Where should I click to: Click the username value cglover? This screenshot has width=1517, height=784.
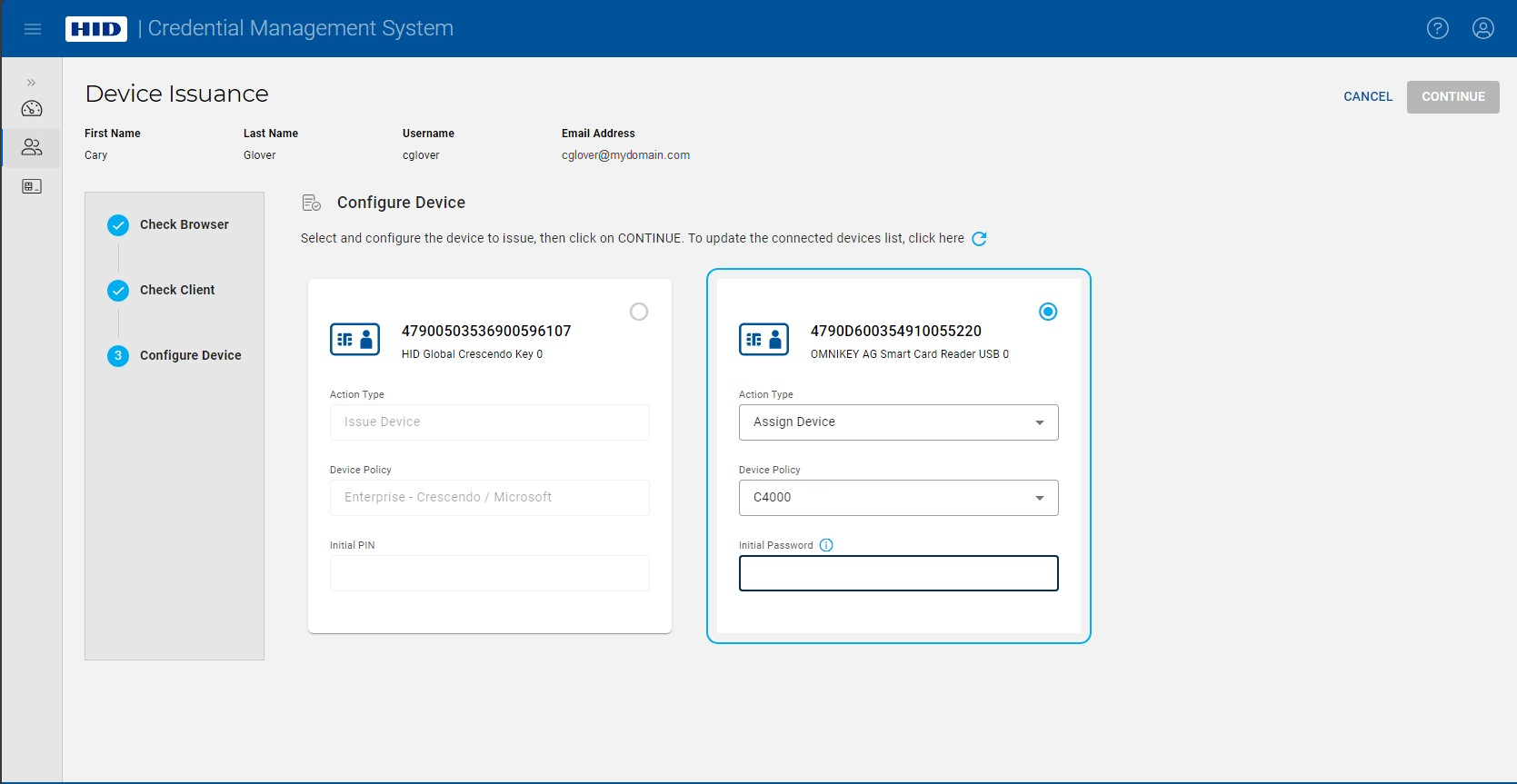[x=421, y=155]
